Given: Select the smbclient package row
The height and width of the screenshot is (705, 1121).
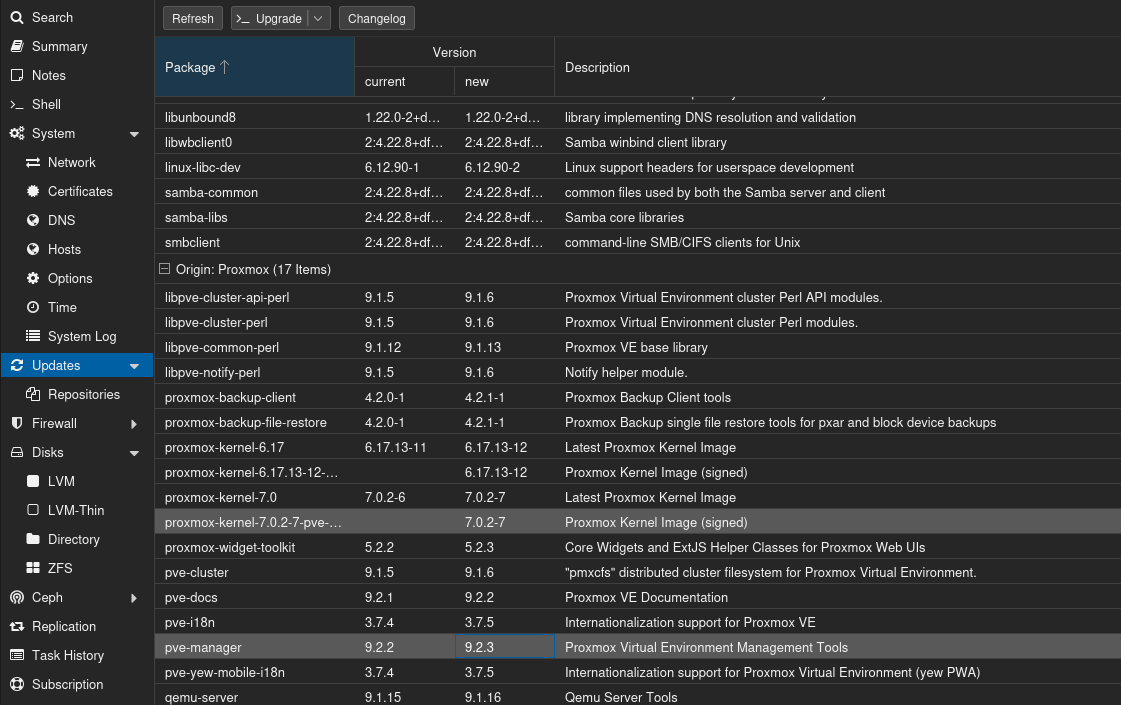Looking at the screenshot, I should (x=638, y=242).
